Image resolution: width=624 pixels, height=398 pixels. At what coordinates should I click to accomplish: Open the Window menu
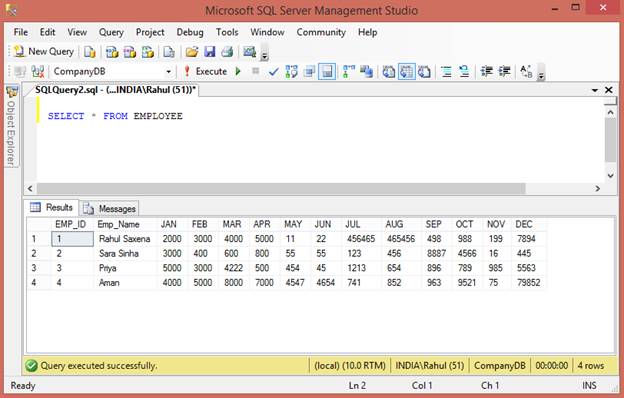(x=267, y=32)
